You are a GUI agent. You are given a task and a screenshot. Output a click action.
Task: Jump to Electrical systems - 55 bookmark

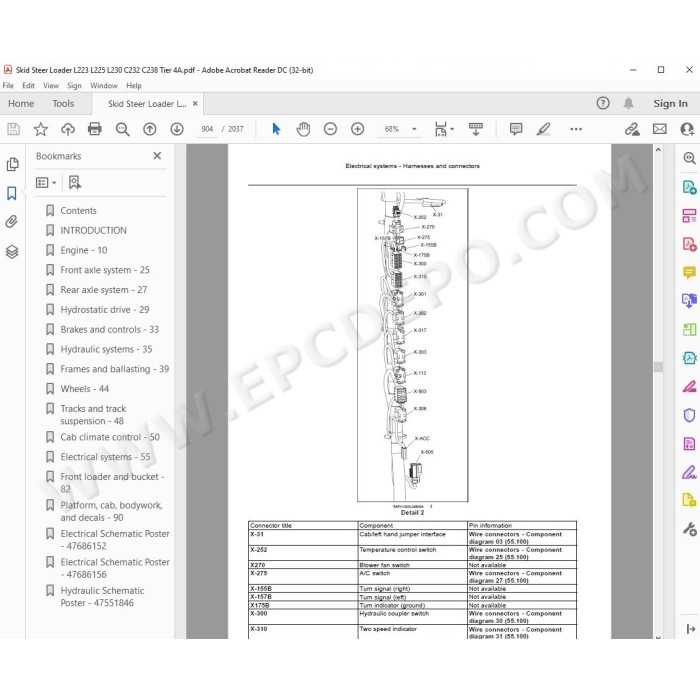(105, 457)
